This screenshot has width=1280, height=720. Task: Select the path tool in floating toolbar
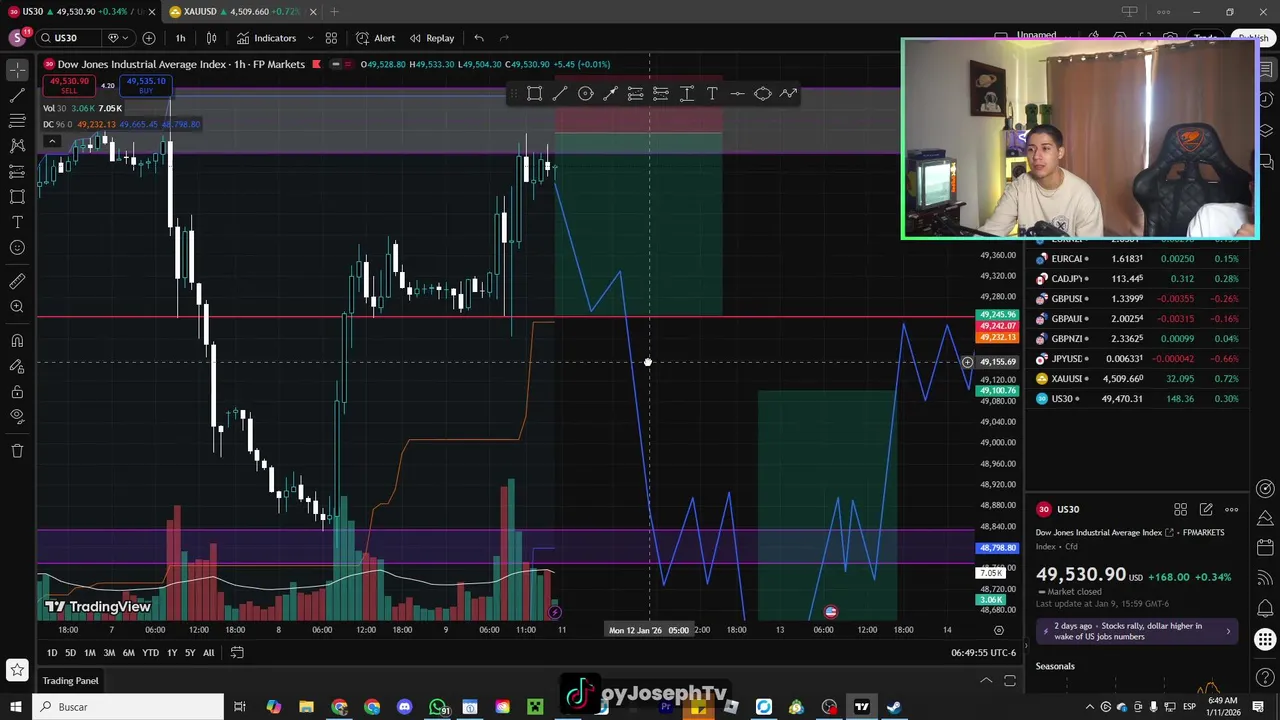(x=788, y=94)
